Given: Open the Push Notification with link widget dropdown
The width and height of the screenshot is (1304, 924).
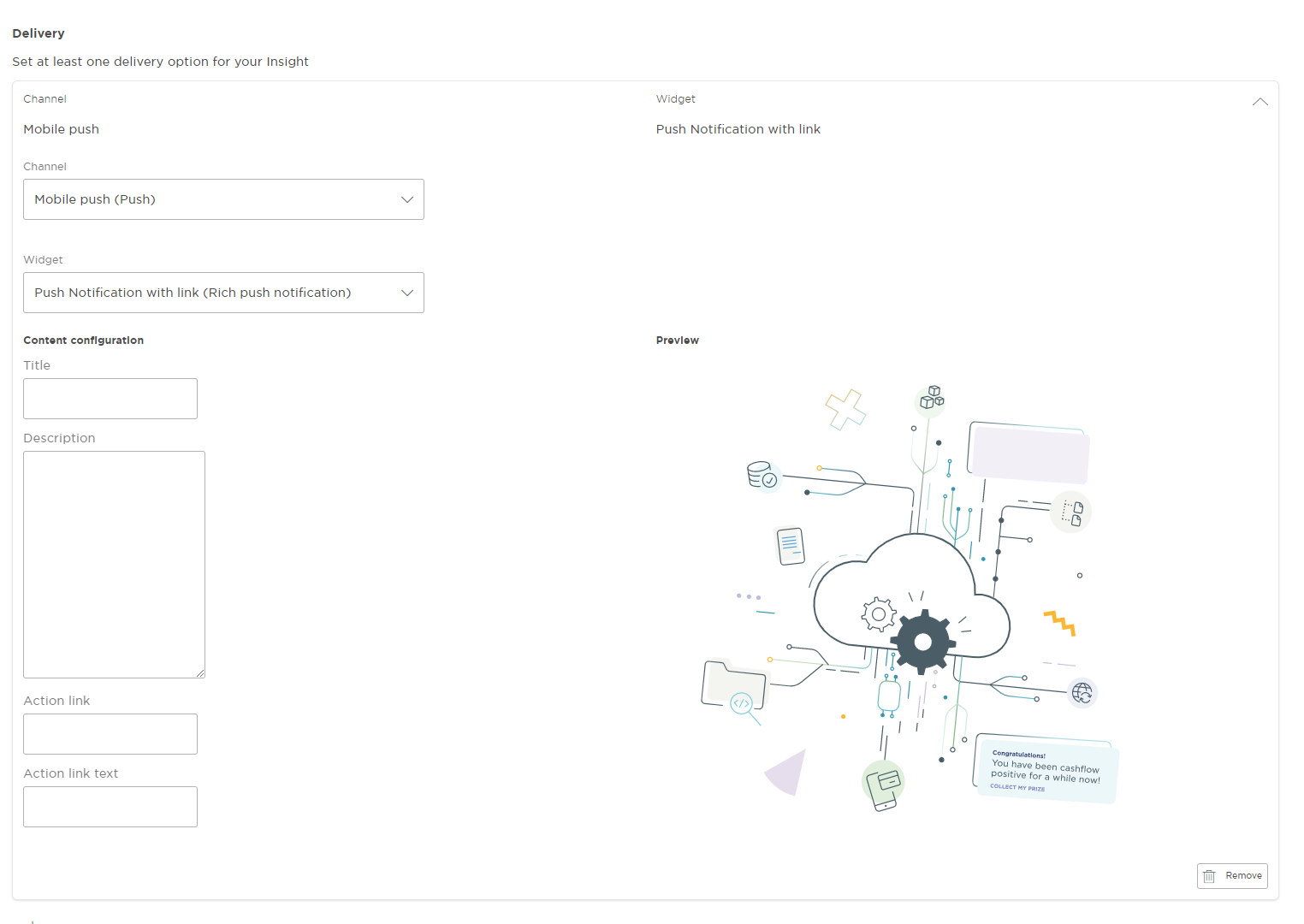Looking at the screenshot, I should (x=223, y=293).
